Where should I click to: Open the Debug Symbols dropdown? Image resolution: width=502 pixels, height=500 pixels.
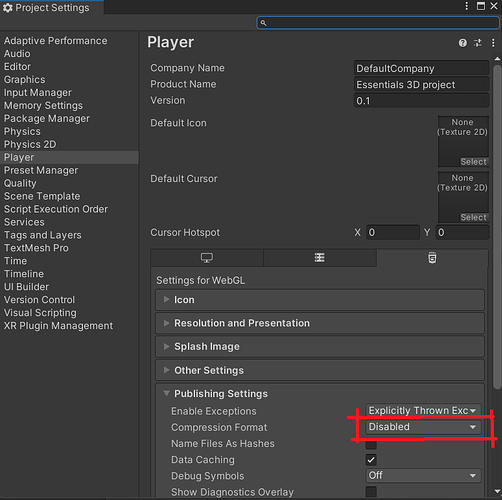click(423, 475)
